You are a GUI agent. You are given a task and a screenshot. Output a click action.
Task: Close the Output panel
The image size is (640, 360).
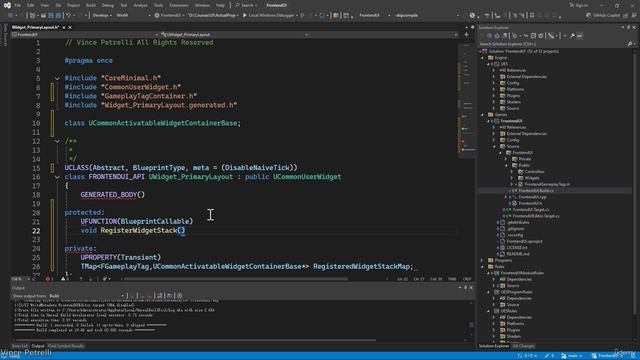click(x=471, y=288)
